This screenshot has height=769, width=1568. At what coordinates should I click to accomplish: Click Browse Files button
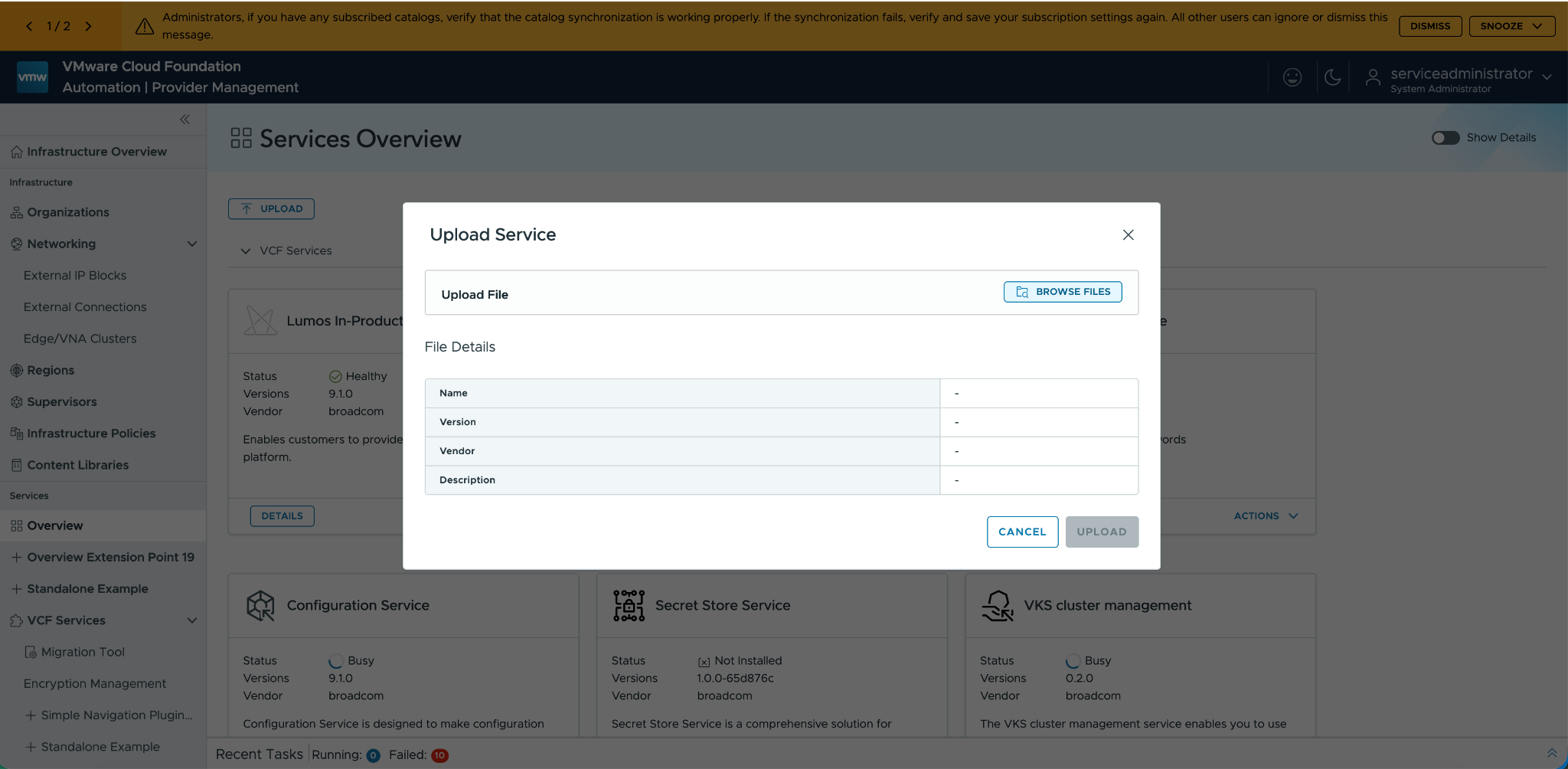pos(1063,292)
